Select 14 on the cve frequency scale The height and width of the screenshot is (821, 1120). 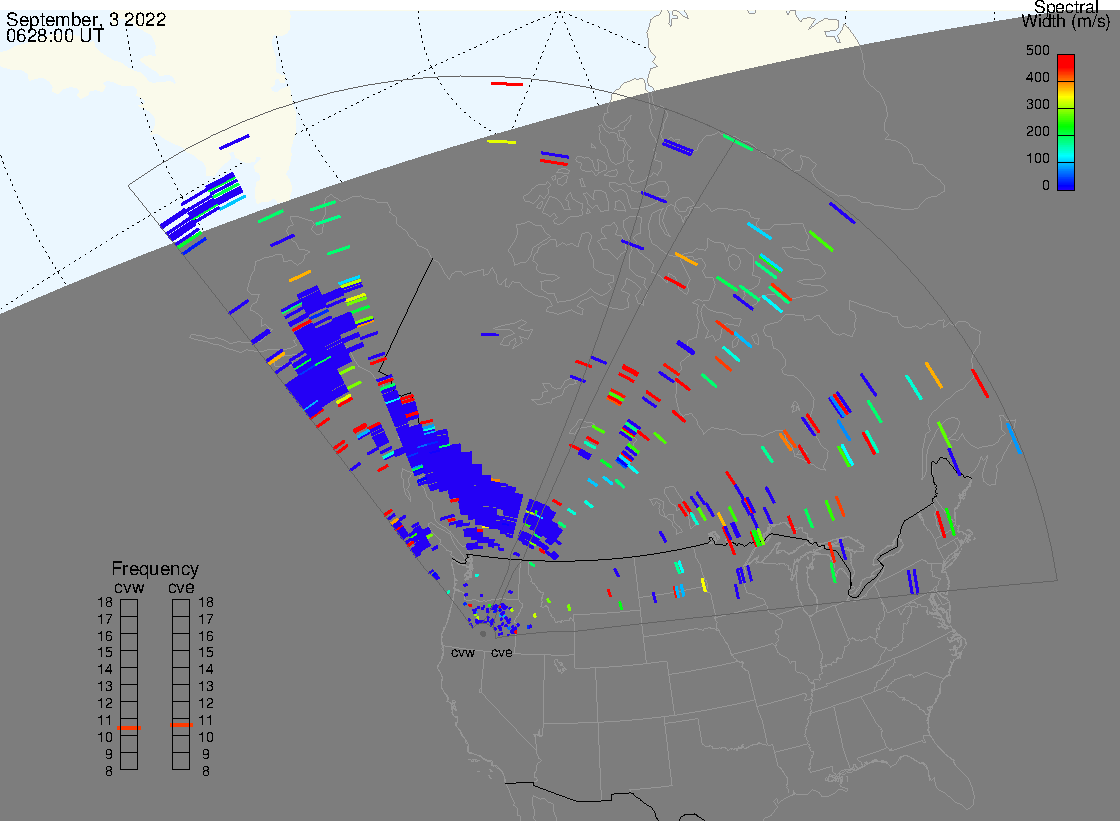point(206,670)
